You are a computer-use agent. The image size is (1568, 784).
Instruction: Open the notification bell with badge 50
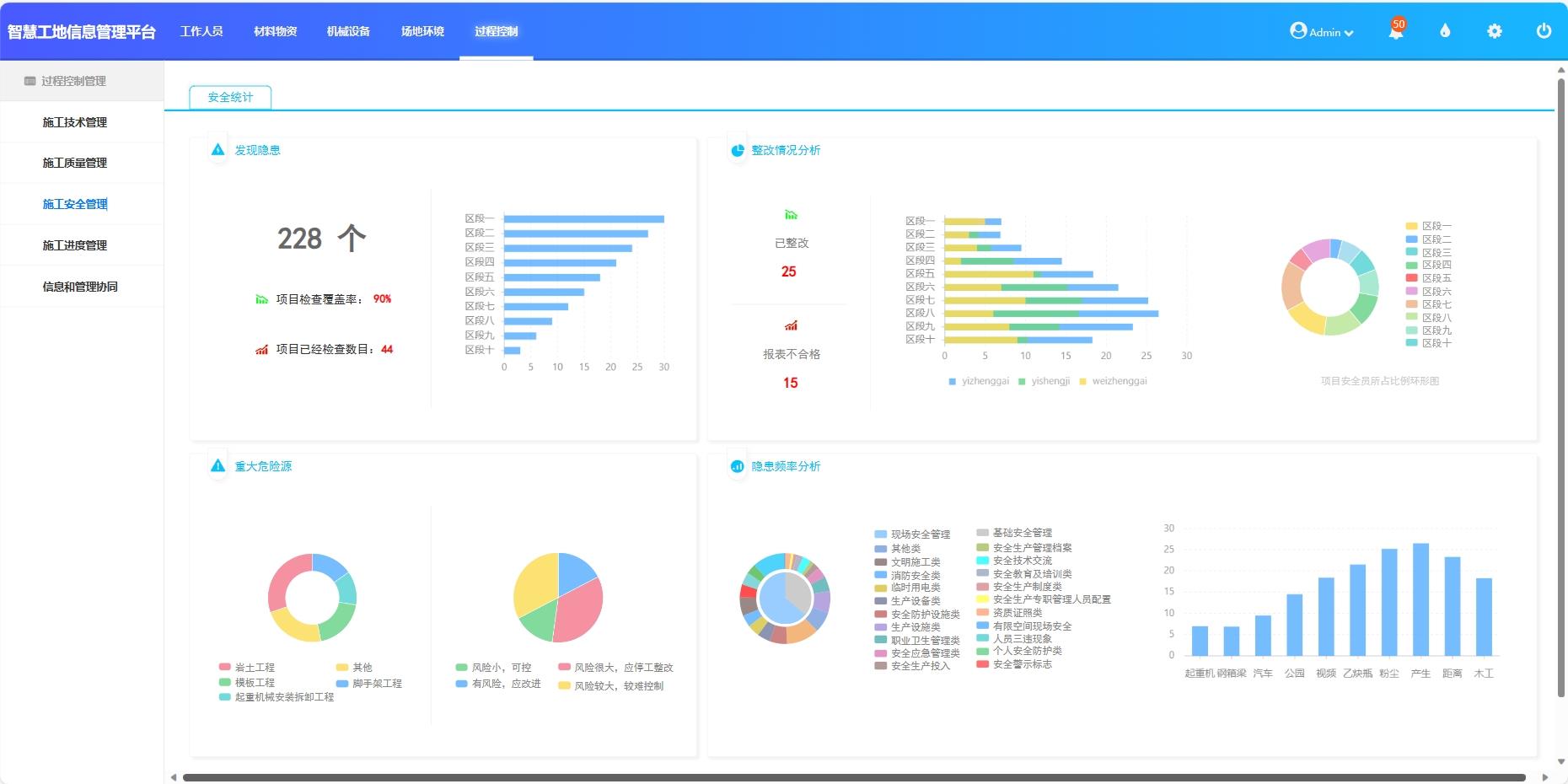click(x=1396, y=31)
